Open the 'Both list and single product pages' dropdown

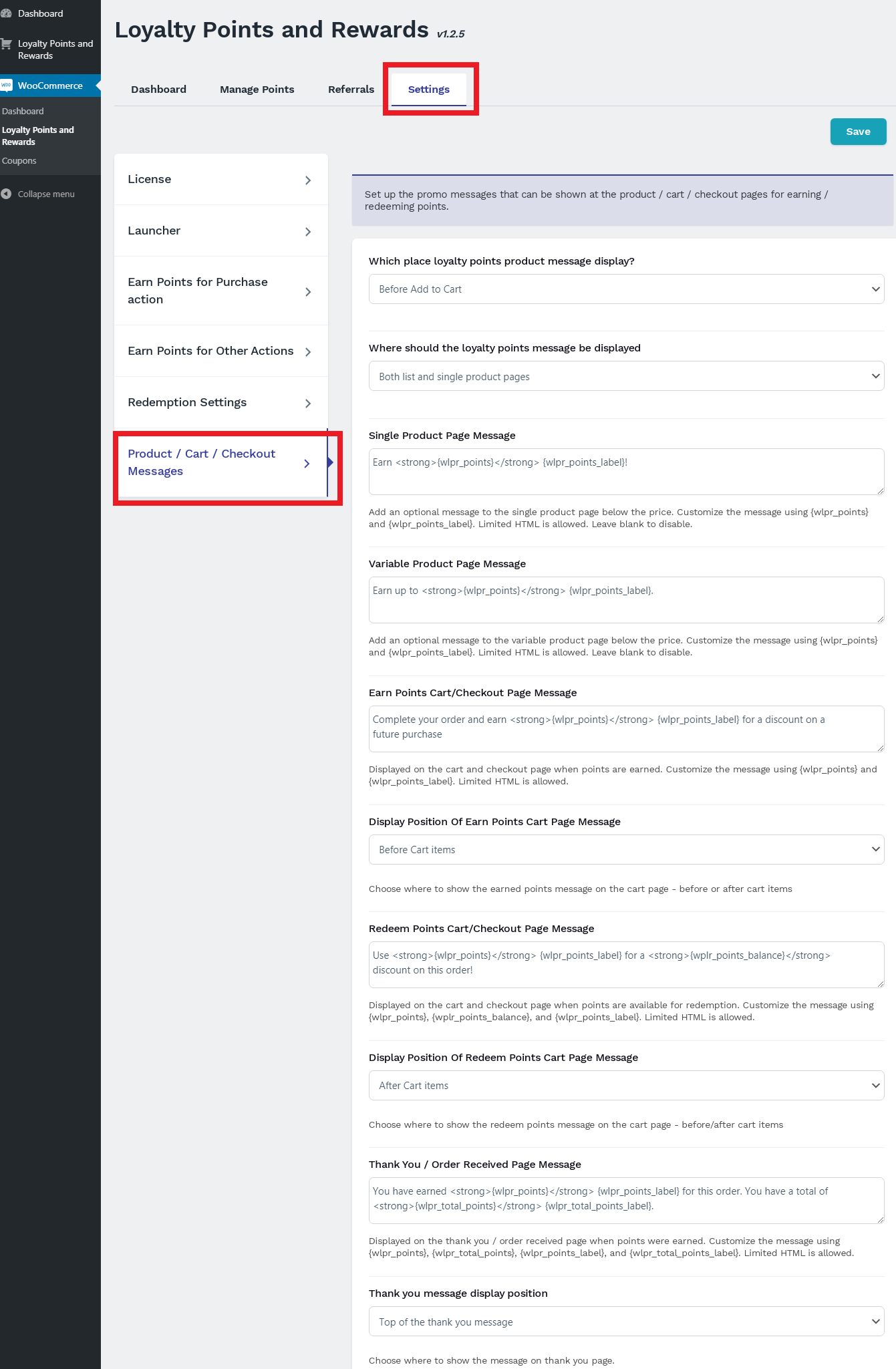(x=626, y=376)
